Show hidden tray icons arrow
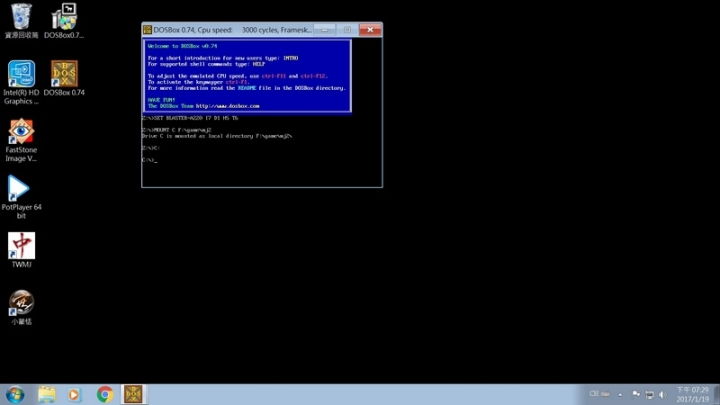This screenshot has width=720, height=405. pyautogui.click(x=620, y=394)
